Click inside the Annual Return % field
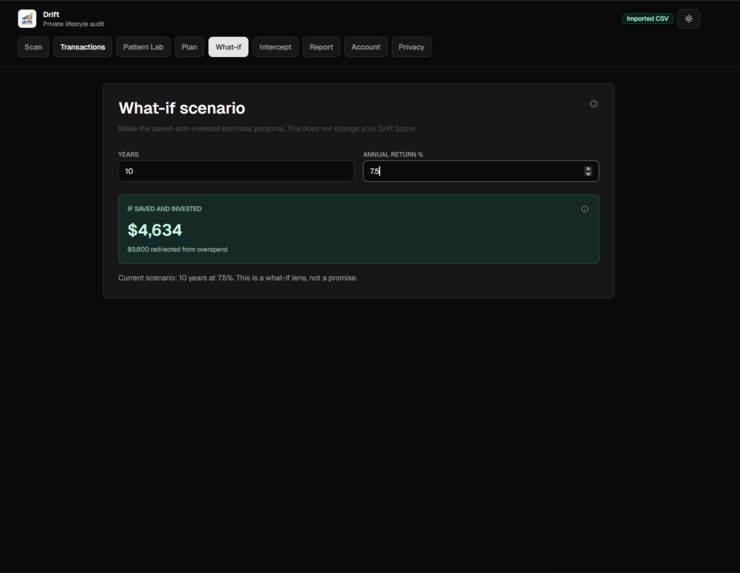Image resolution: width=740 pixels, height=573 pixels. [x=481, y=171]
